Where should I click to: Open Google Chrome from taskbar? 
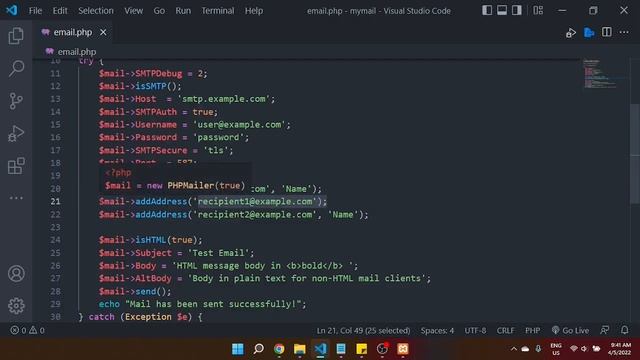coord(279,349)
